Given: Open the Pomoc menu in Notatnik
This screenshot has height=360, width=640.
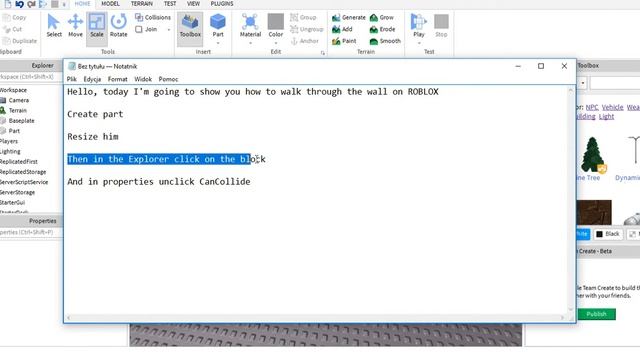Looking at the screenshot, I should pos(168,79).
